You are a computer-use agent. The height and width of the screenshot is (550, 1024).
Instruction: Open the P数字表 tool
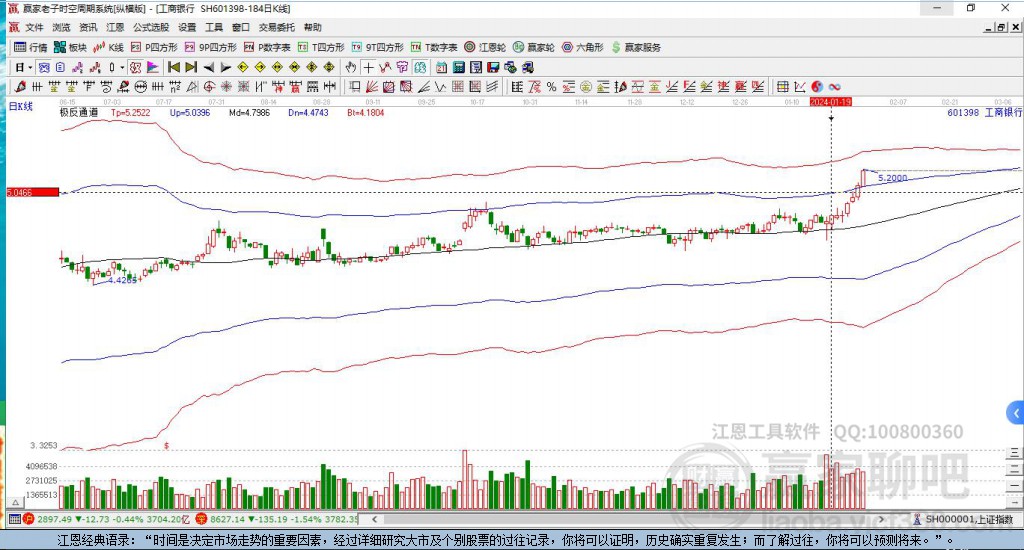(x=267, y=47)
